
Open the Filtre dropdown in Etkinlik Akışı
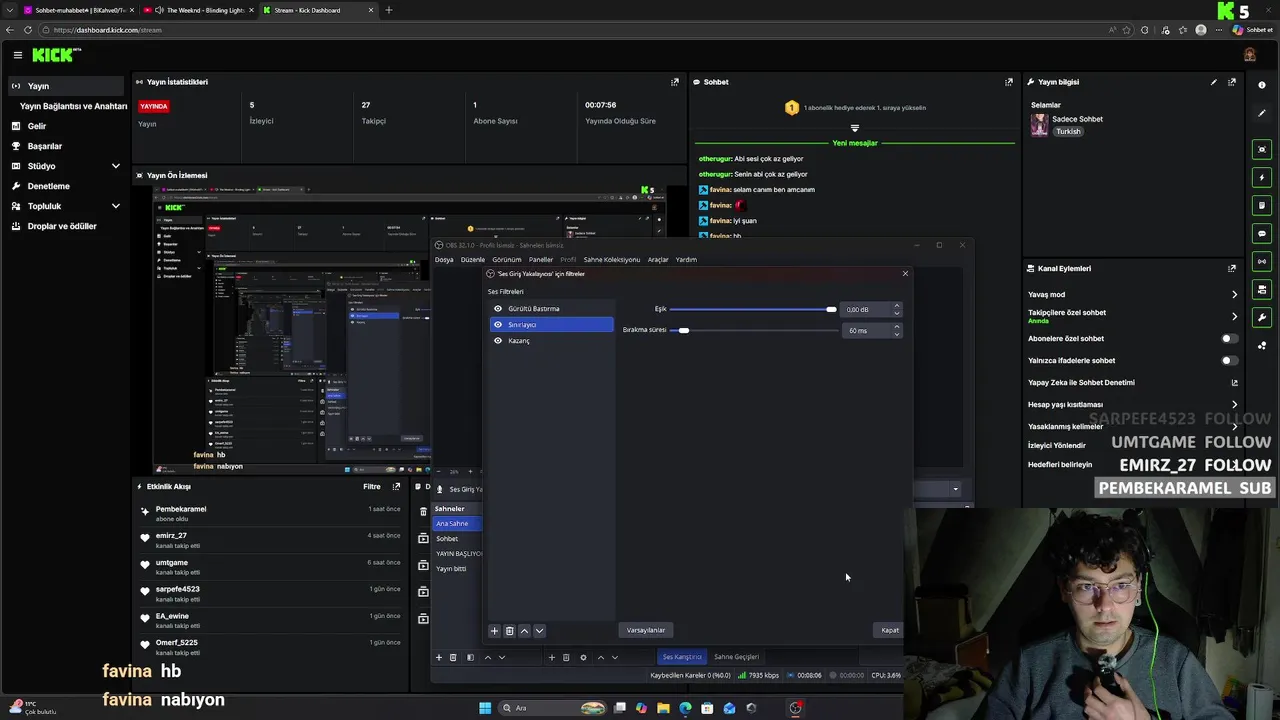click(x=371, y=486)
